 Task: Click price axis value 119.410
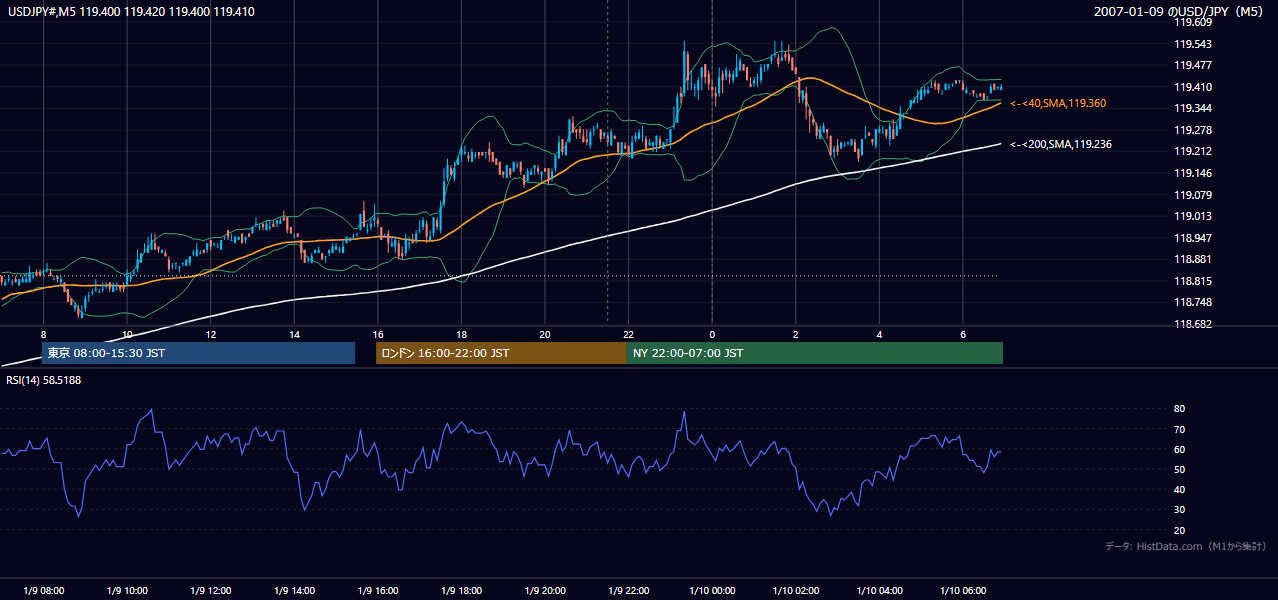(1192, 87)
